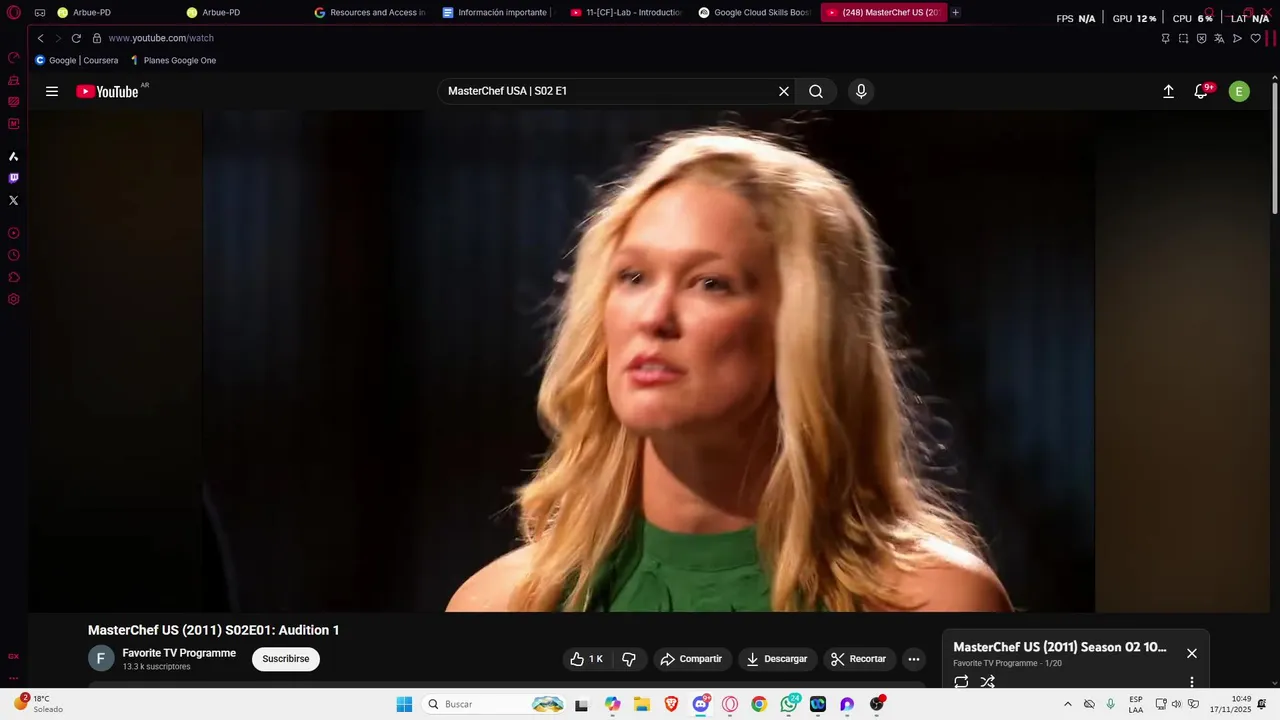Click the taskbar Buscar search box

495,704
